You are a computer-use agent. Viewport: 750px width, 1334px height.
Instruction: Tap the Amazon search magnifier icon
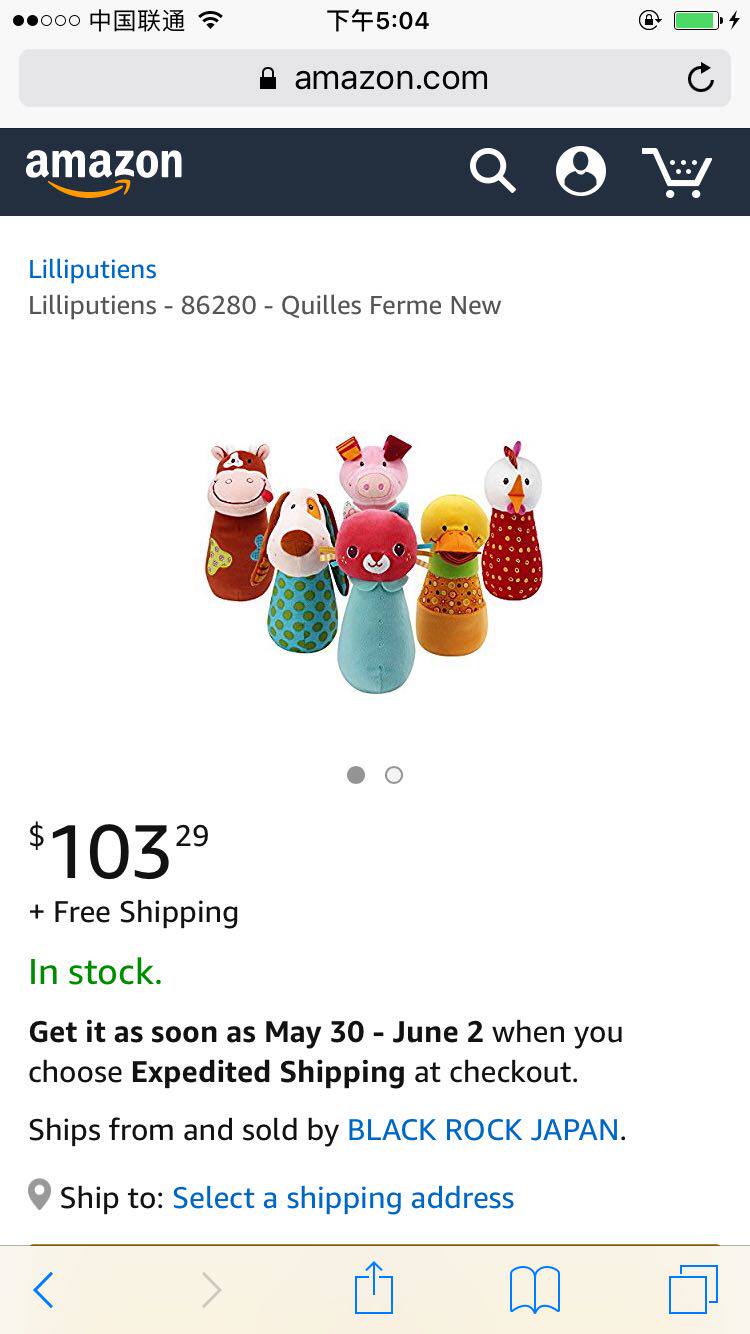[x=492, y=171]
